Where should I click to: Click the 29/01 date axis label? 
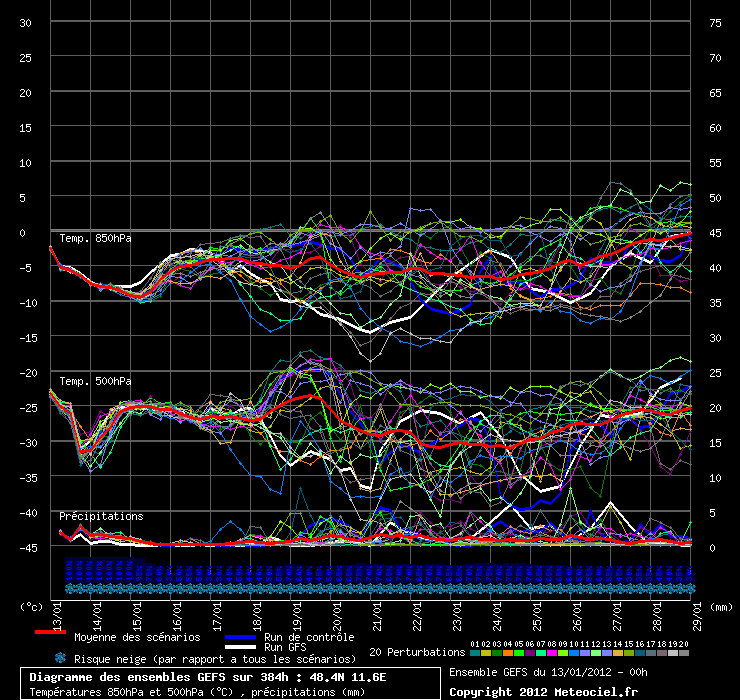click(x=697, y=616)
